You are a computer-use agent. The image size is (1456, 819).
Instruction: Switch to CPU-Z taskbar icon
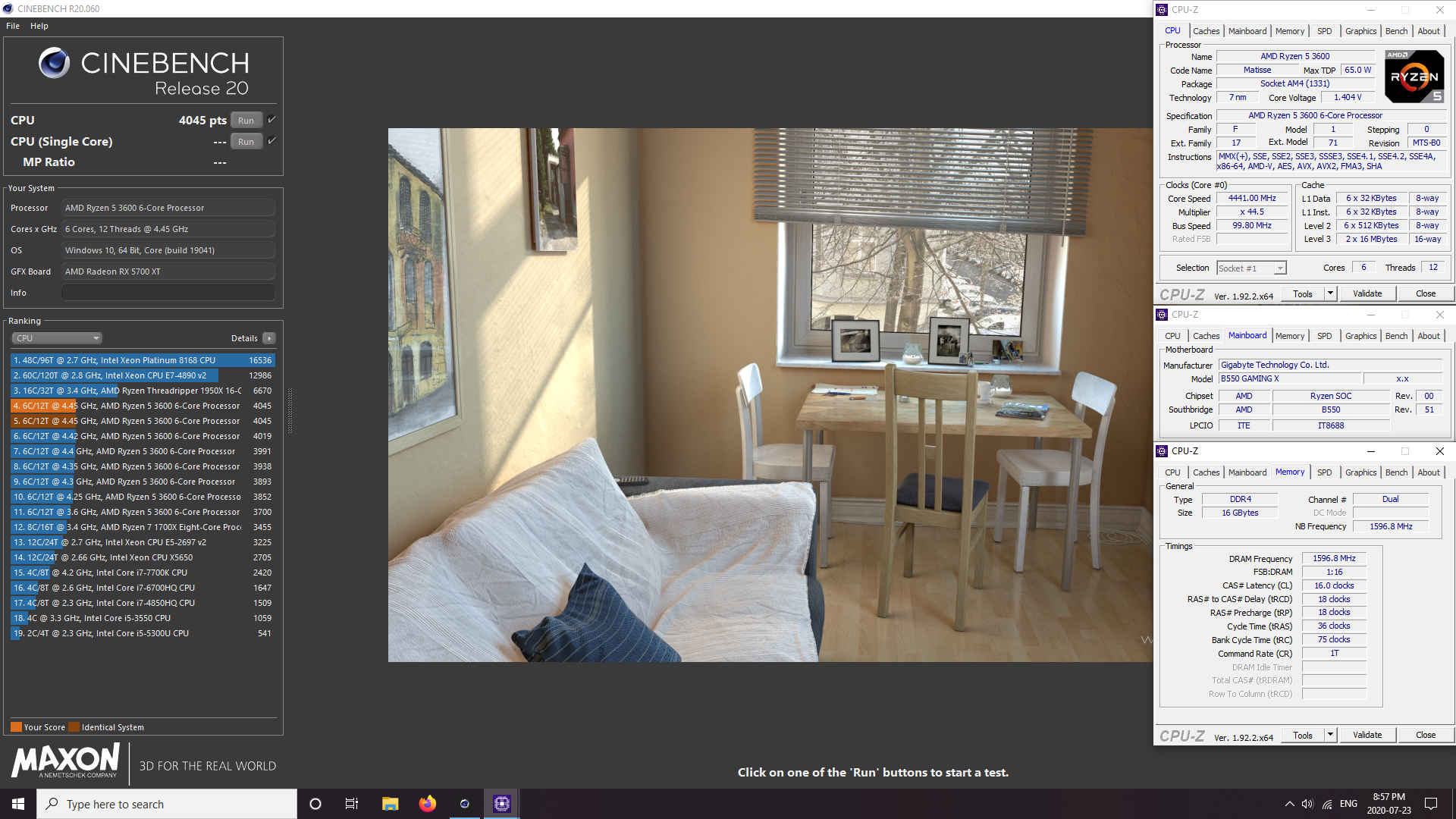tap(501, 804)
